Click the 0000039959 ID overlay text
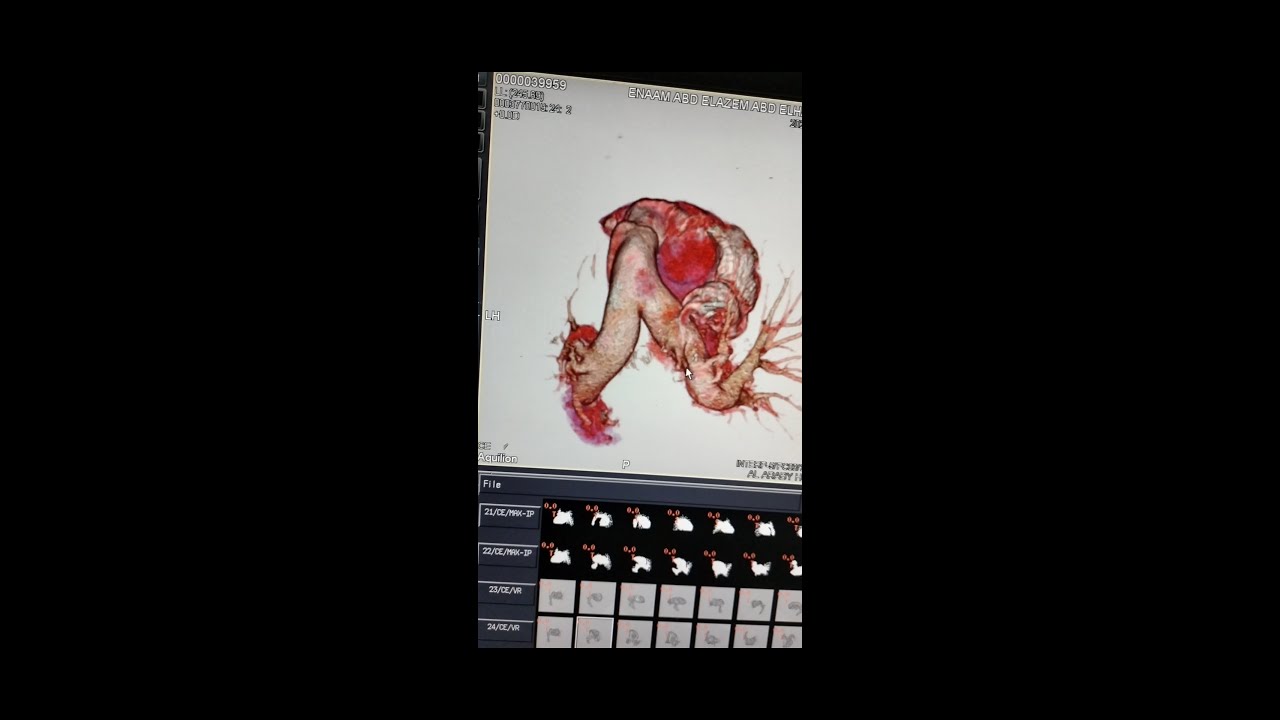 coord(531,83)
